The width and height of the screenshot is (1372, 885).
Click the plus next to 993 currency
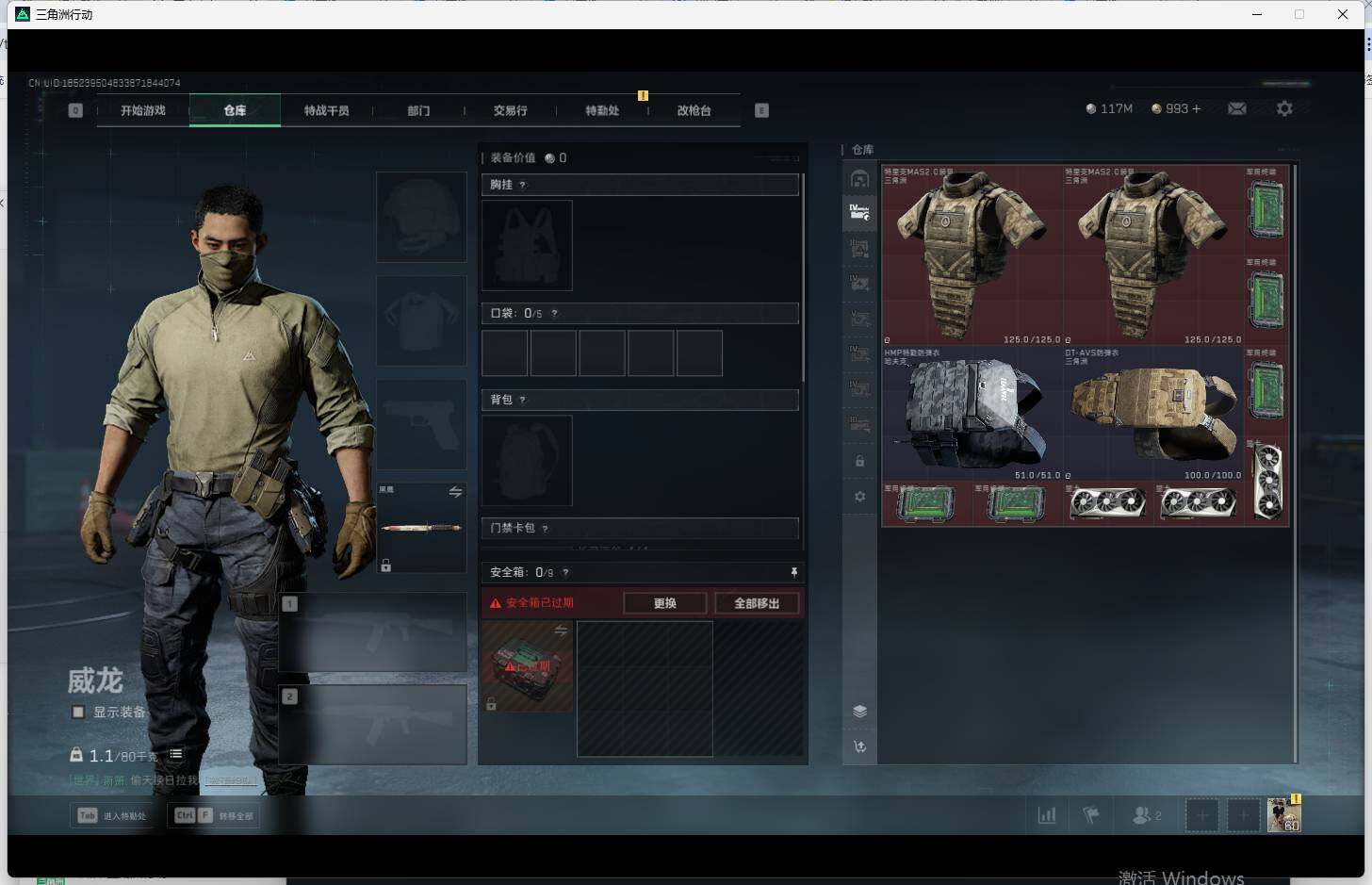coord(1197,109)
